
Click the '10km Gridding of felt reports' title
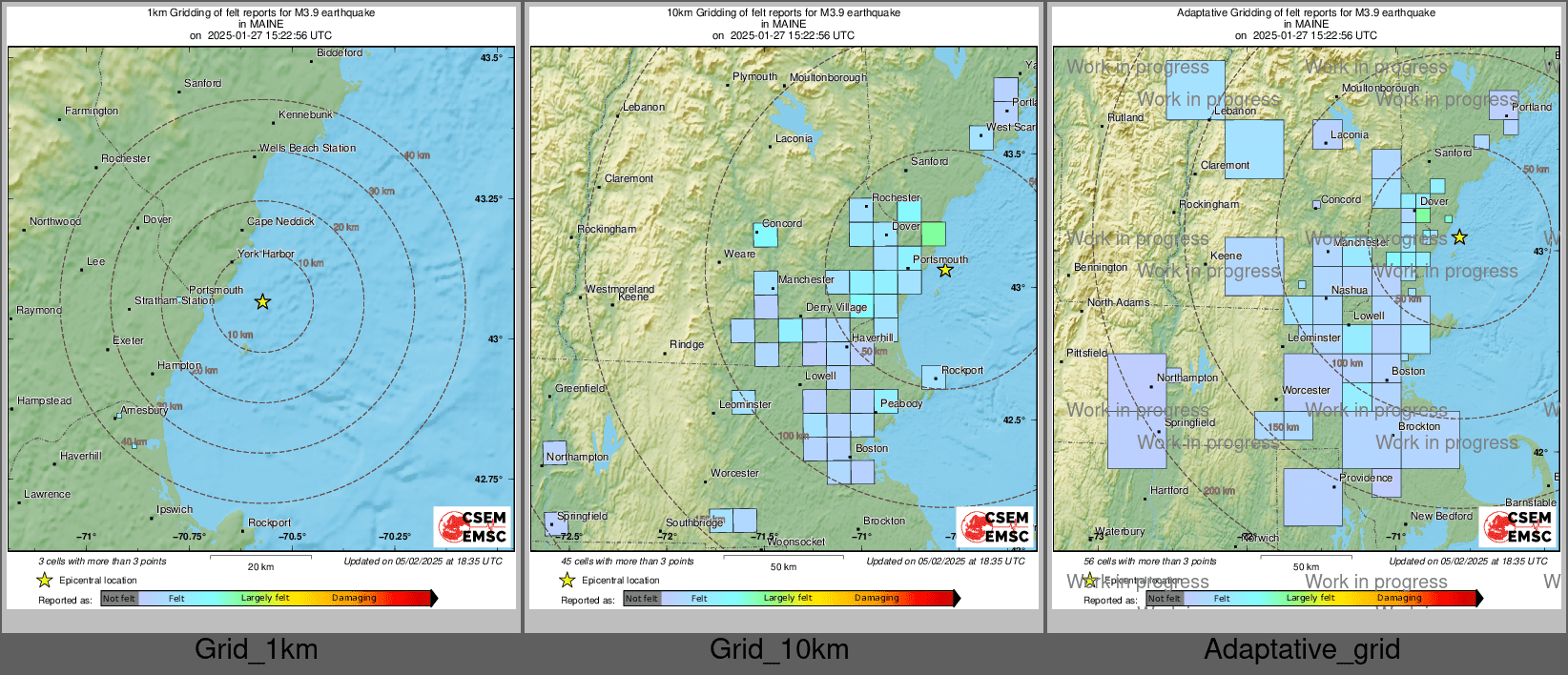click(x=783, y=13)
